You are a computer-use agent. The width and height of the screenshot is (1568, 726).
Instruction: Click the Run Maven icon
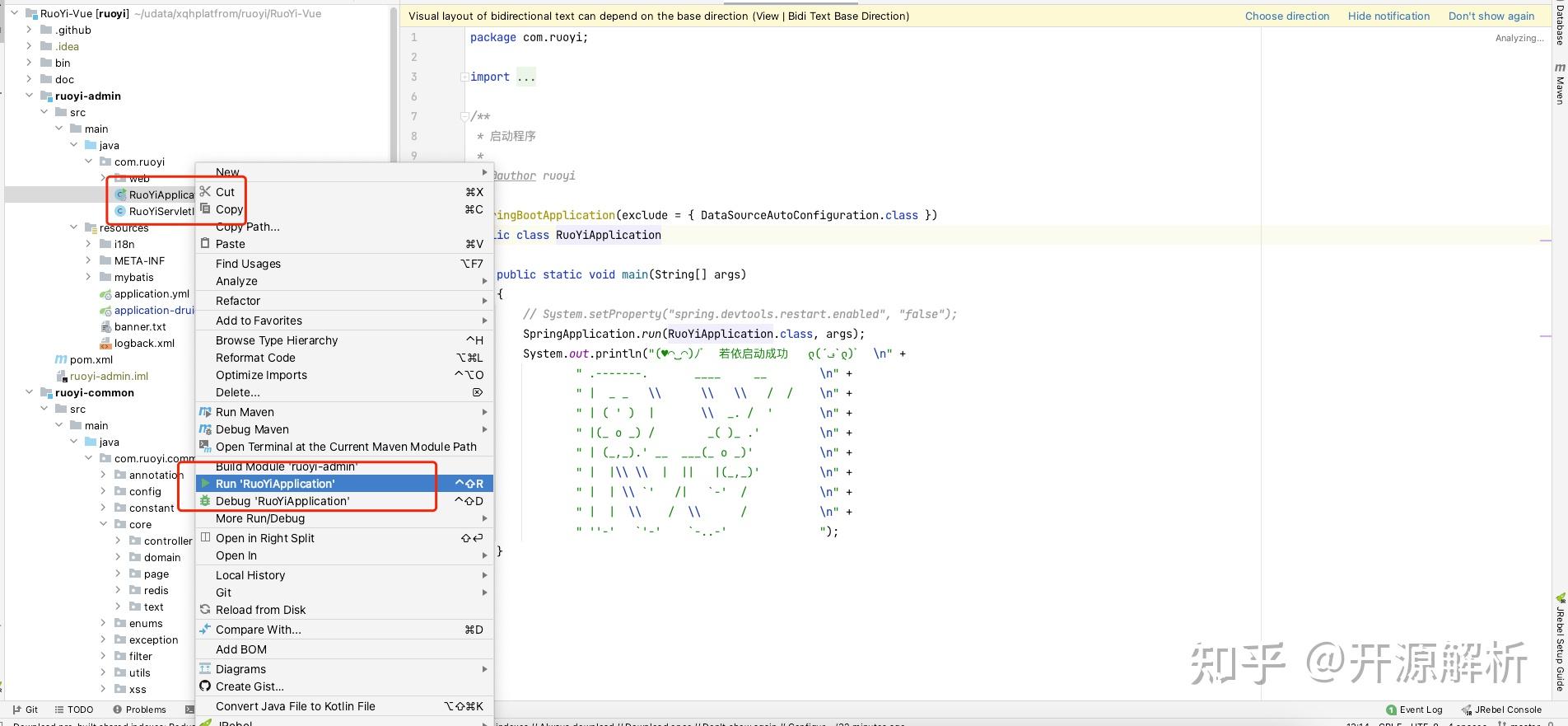tap(205, 411)
